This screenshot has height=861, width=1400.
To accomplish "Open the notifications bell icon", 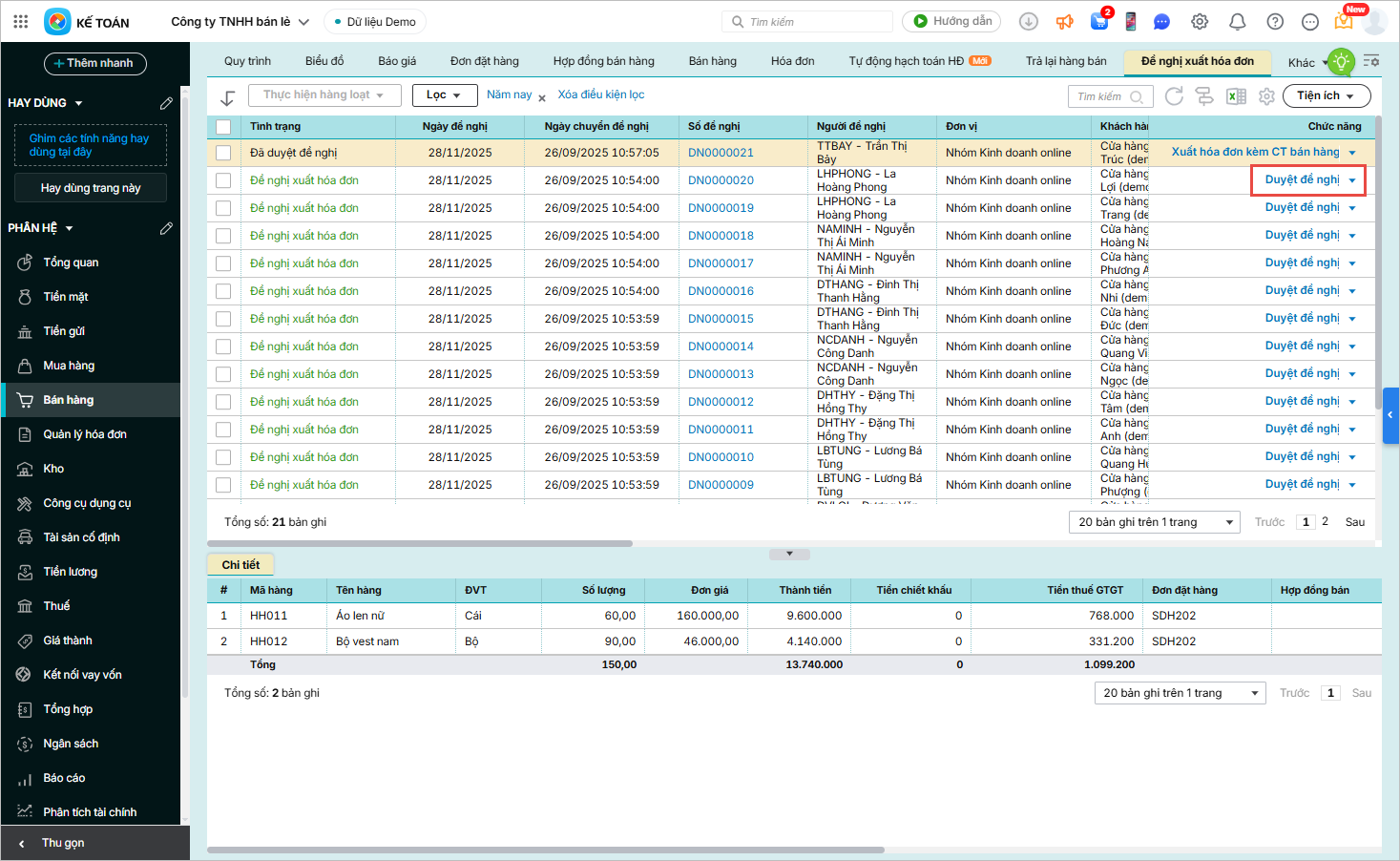I will click(x=1237, y=22).
